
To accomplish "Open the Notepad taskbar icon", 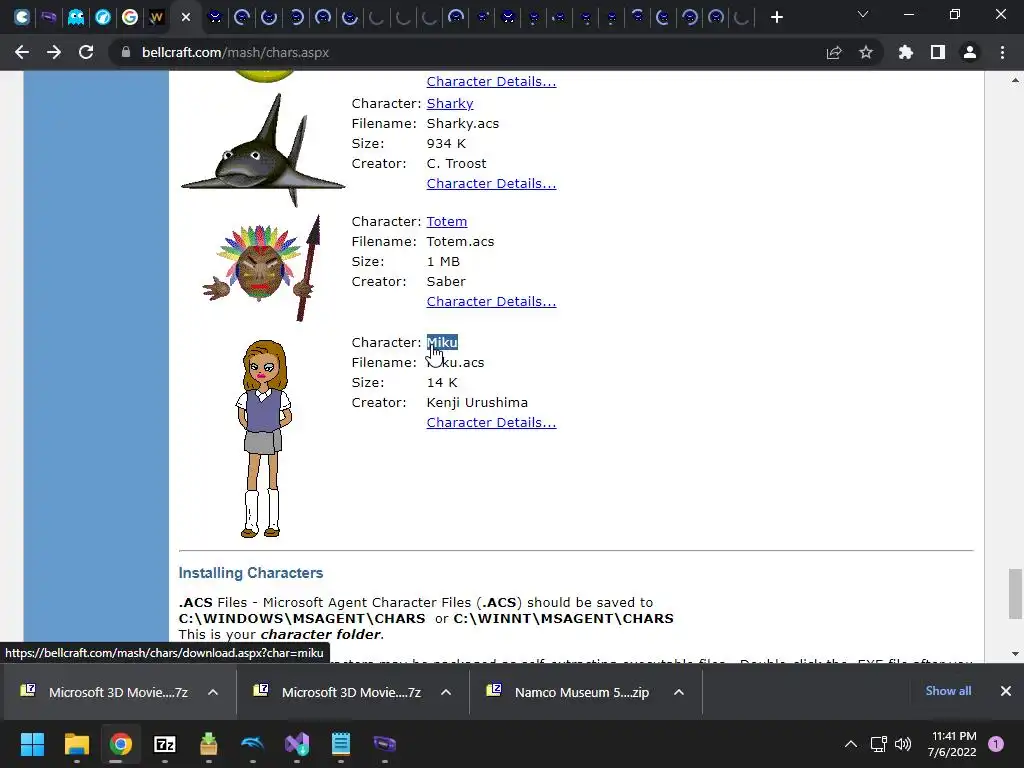I will pos(341,744).
